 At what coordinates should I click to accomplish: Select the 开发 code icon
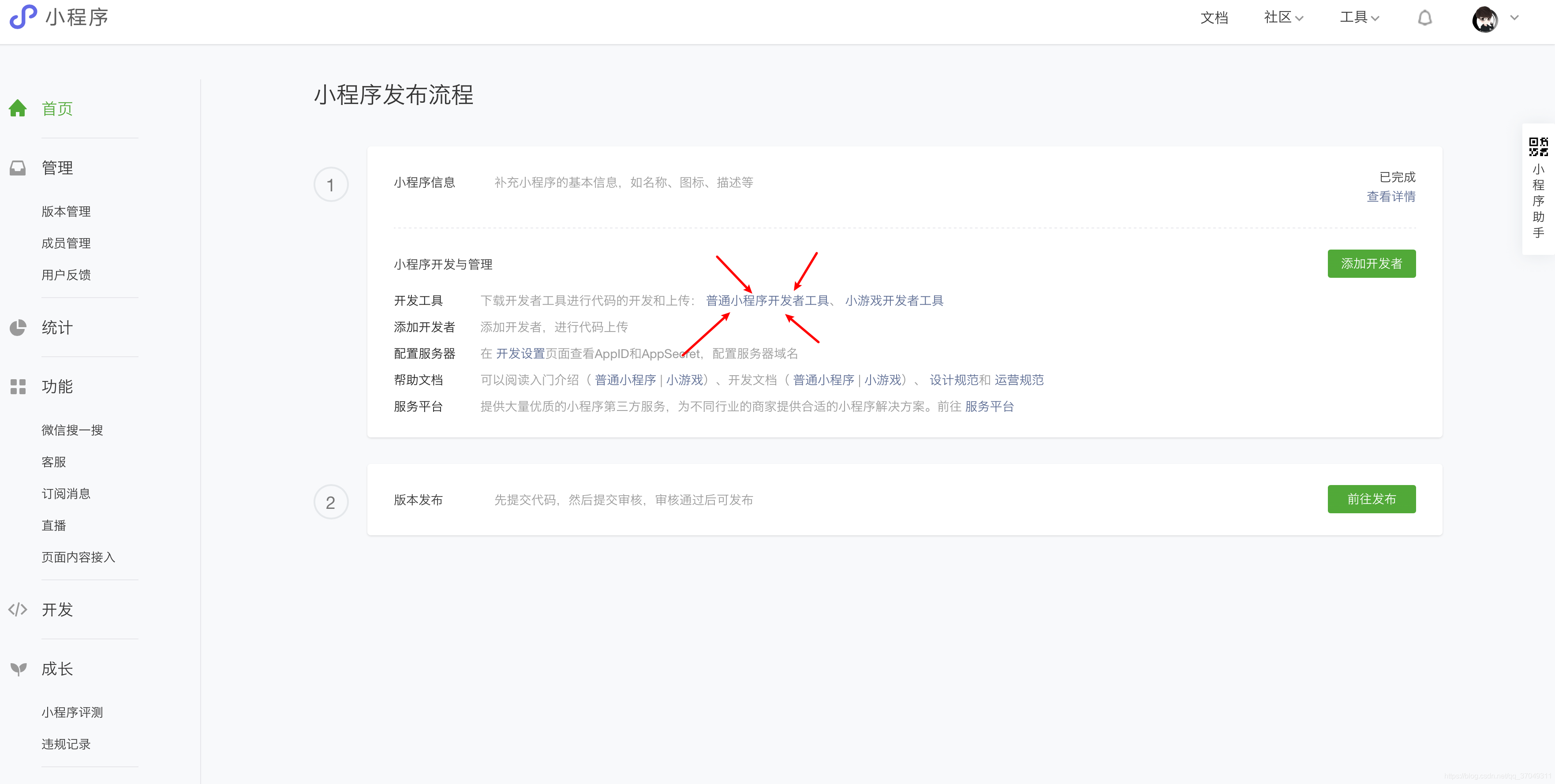pyautogui.click(x=18, y=609)
